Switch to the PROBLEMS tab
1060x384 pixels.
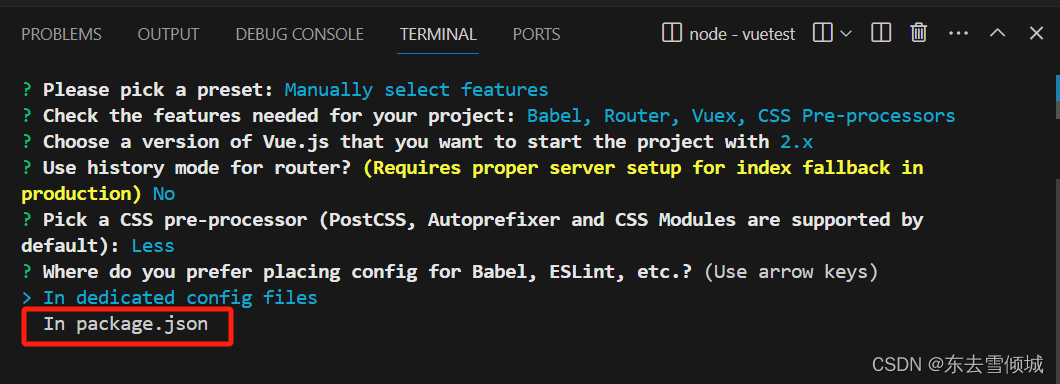point(62,34)
